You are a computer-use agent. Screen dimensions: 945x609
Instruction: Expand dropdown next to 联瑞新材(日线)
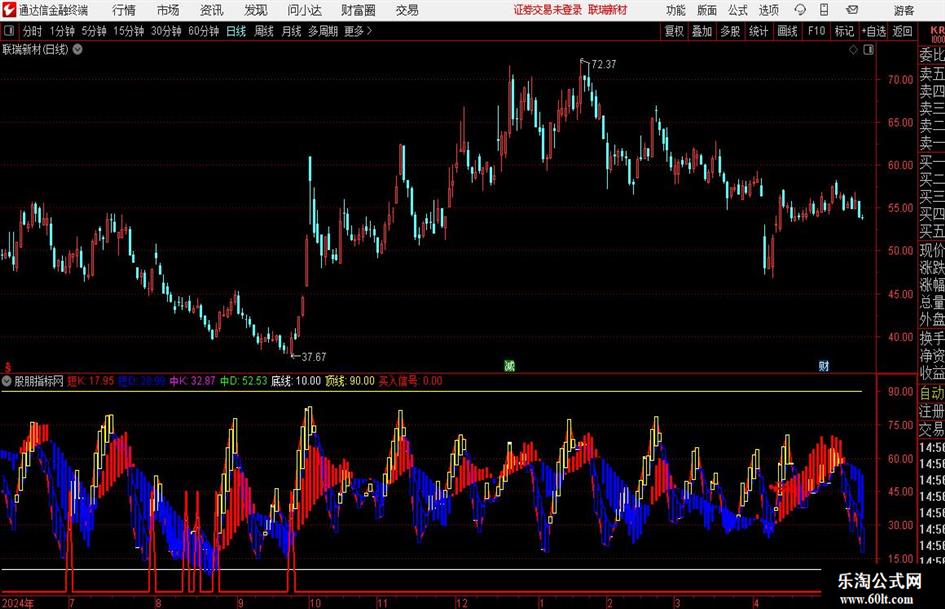(78, 49)
